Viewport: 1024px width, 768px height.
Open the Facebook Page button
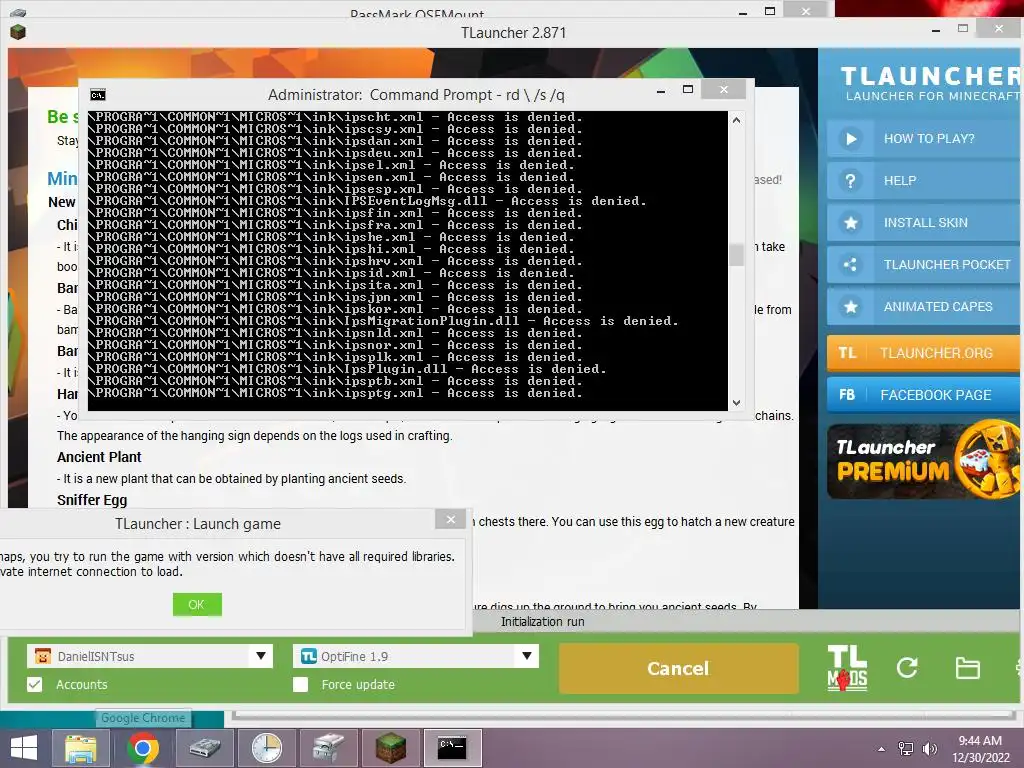(x=924, y=394)
